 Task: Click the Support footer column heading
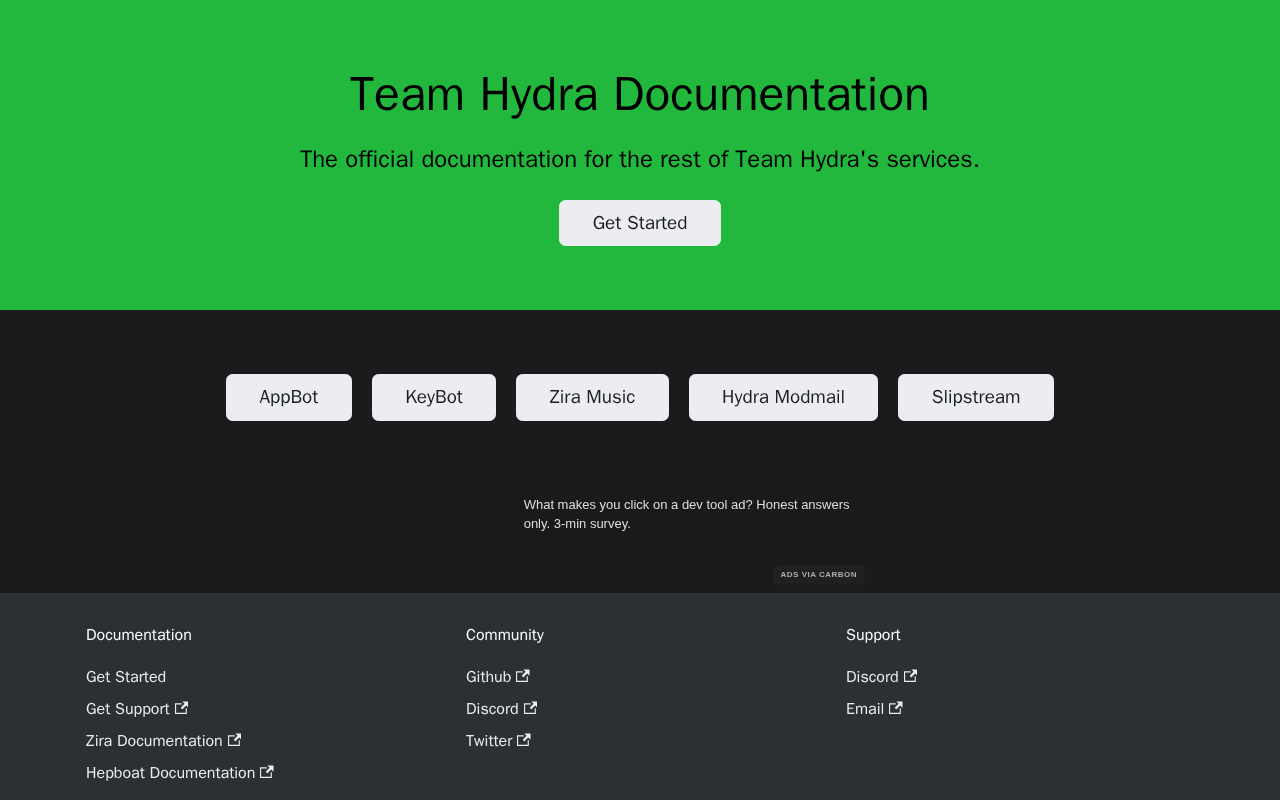[x=873, y=635]
